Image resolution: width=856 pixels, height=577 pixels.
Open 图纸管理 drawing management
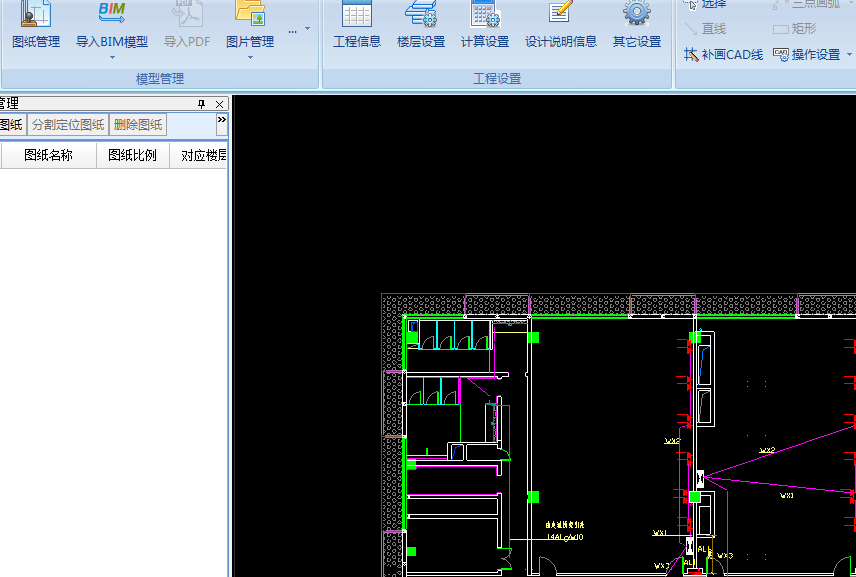36,25
